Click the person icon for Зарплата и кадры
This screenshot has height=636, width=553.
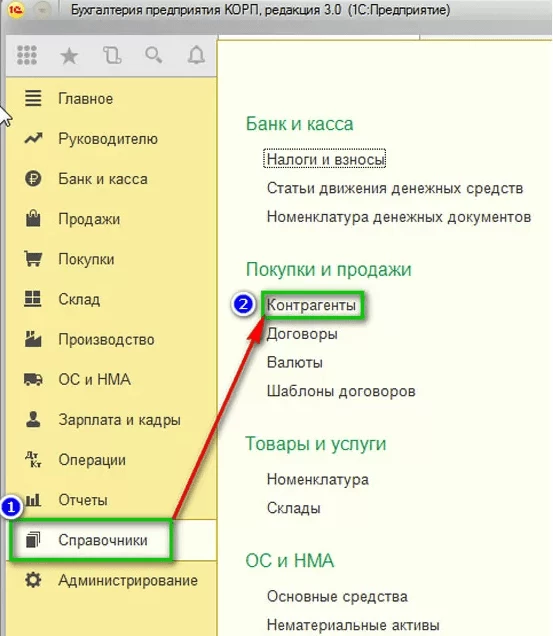point(33,419)
